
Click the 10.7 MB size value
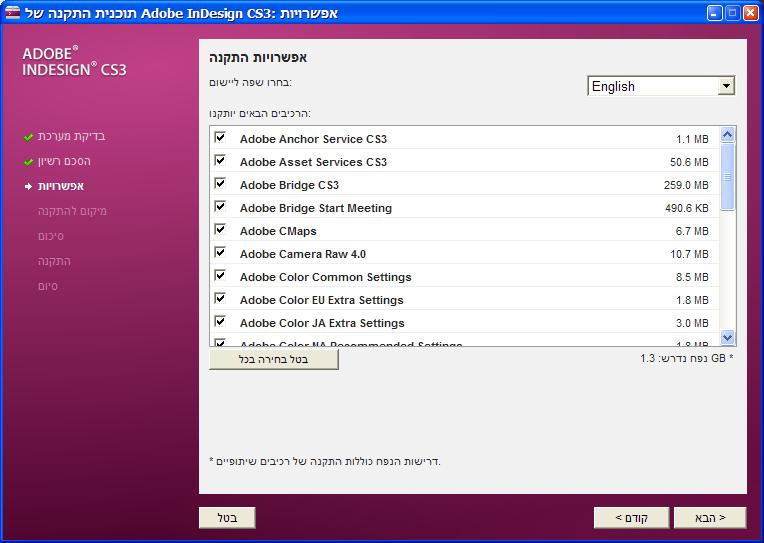pyautogui.click(x=689, y=254)
